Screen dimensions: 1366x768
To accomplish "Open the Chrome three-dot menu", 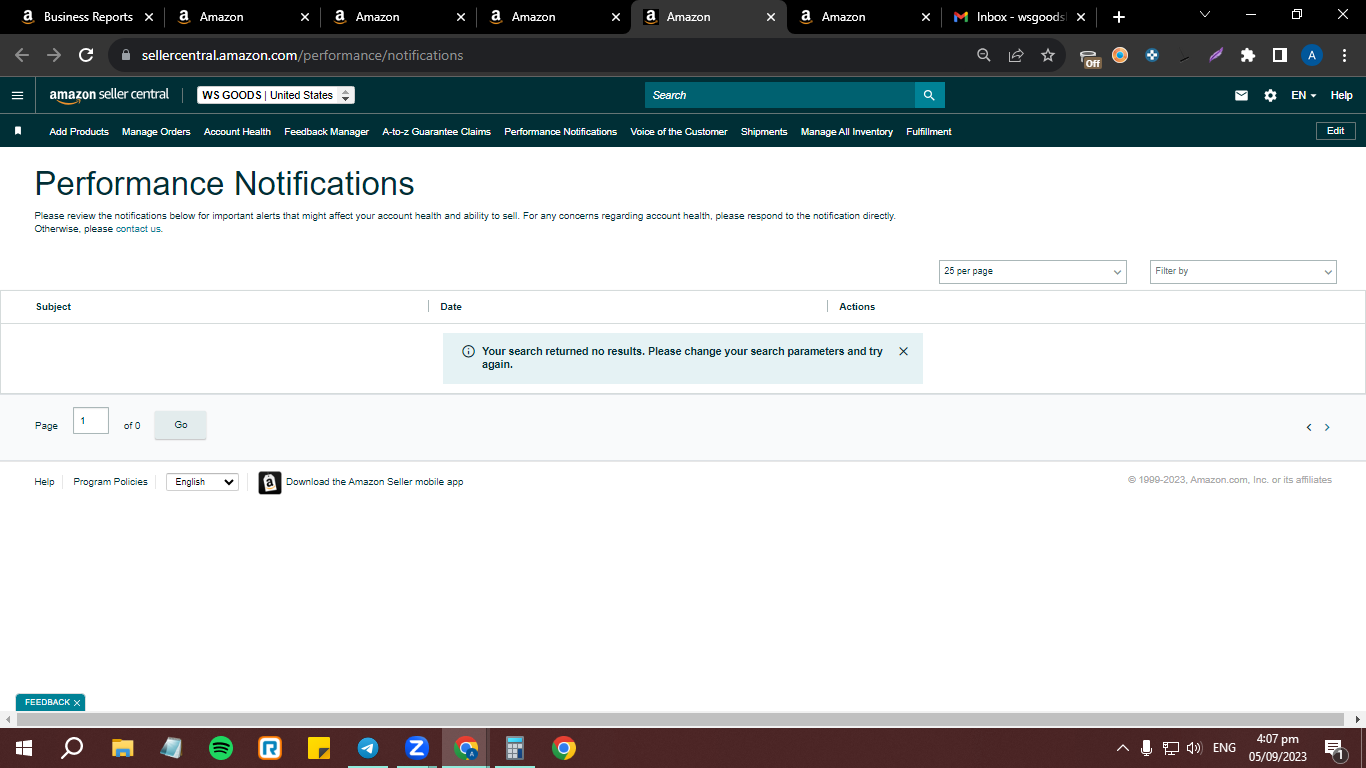I will (x=1344, y=55).
